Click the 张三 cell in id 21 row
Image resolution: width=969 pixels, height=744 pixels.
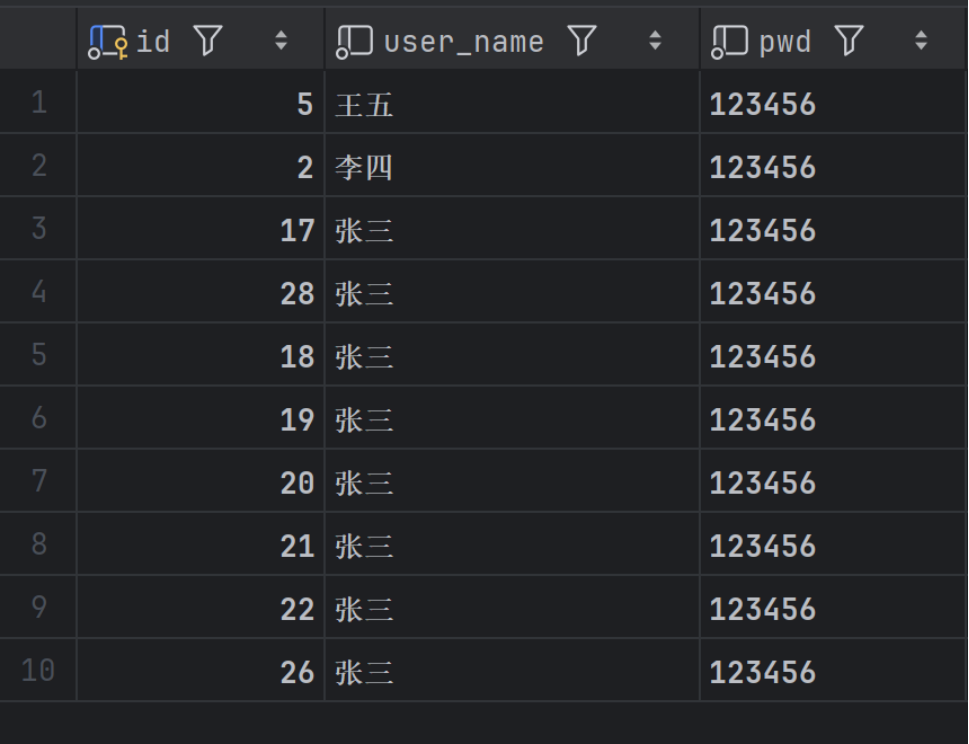click(512, 544)
